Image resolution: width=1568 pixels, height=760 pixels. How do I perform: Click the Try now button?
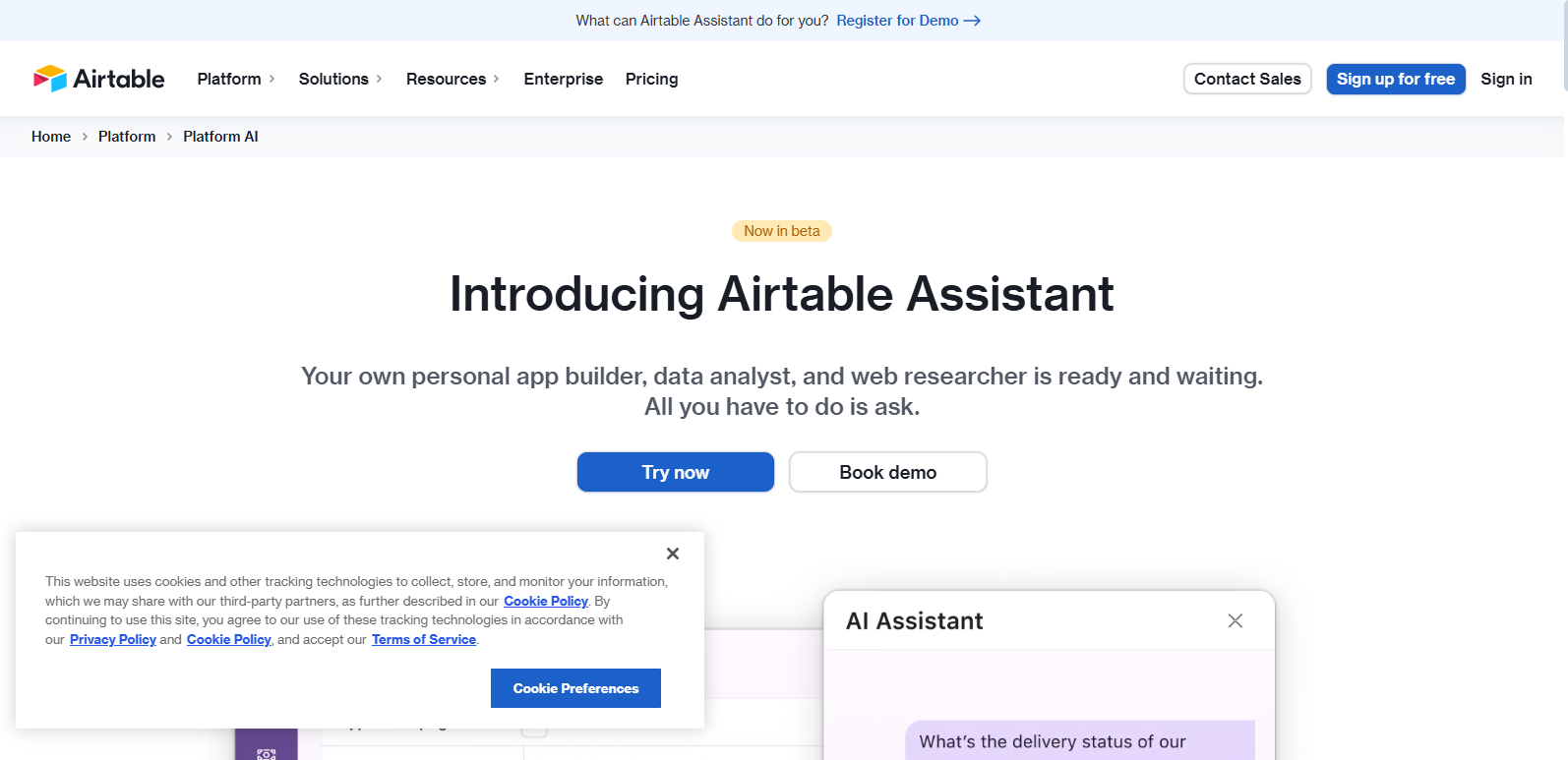pyautogui.click(x=676, y=472)
